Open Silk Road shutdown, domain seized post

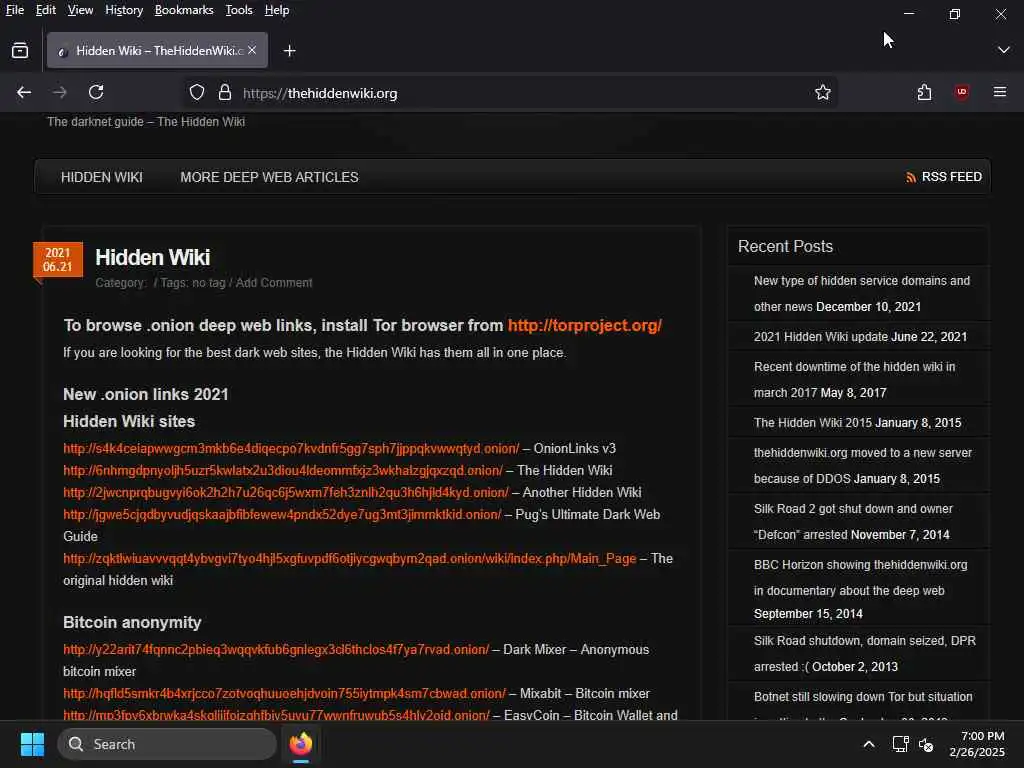(x=865, y=654)
